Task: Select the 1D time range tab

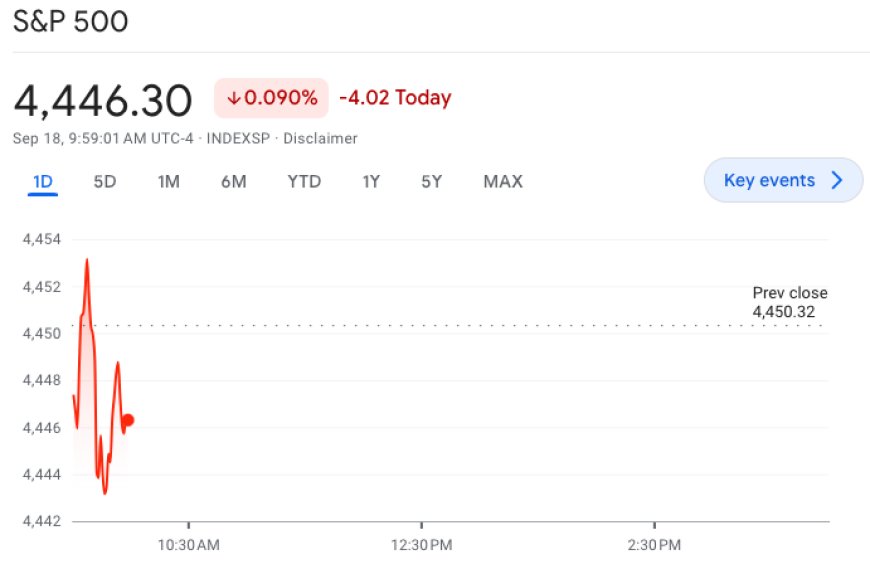Action: (x=43, y=181)
